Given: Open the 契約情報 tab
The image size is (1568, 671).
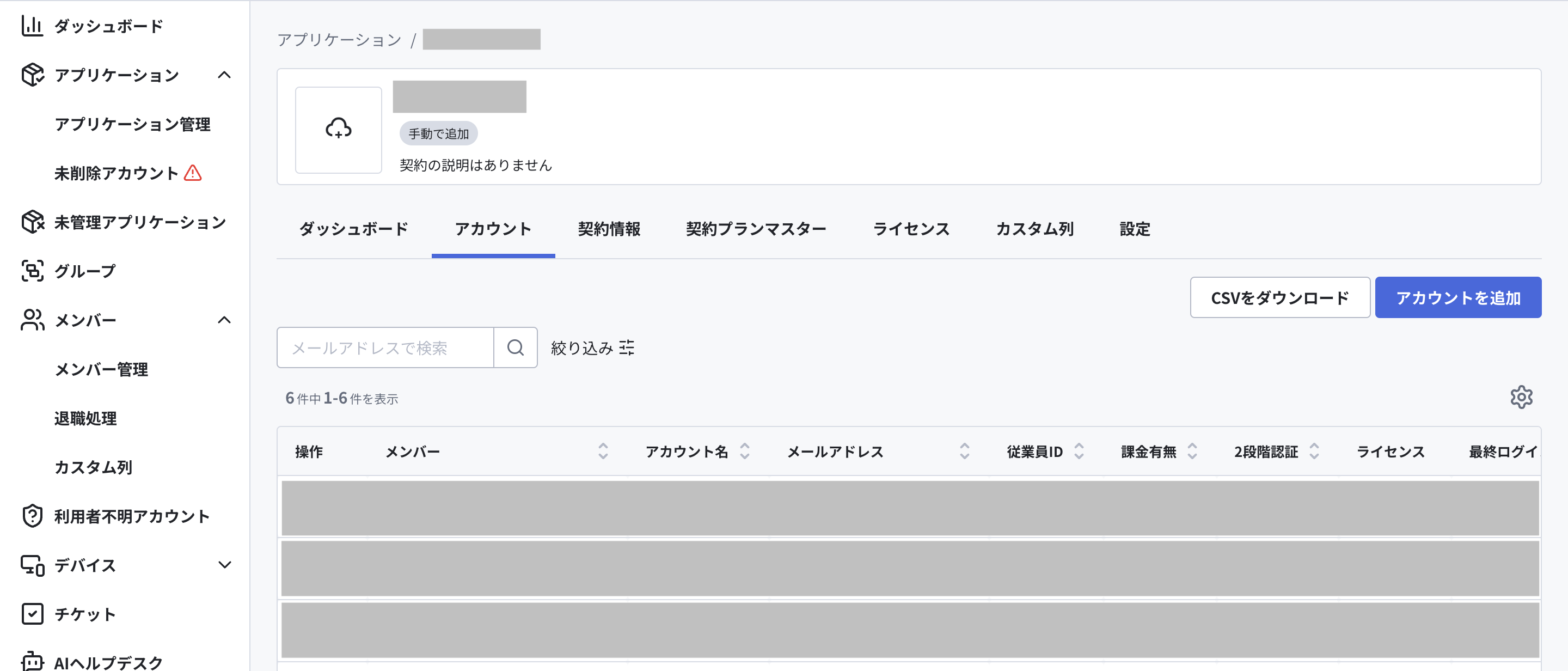Looking at the screenshot, I should point(609,229).
